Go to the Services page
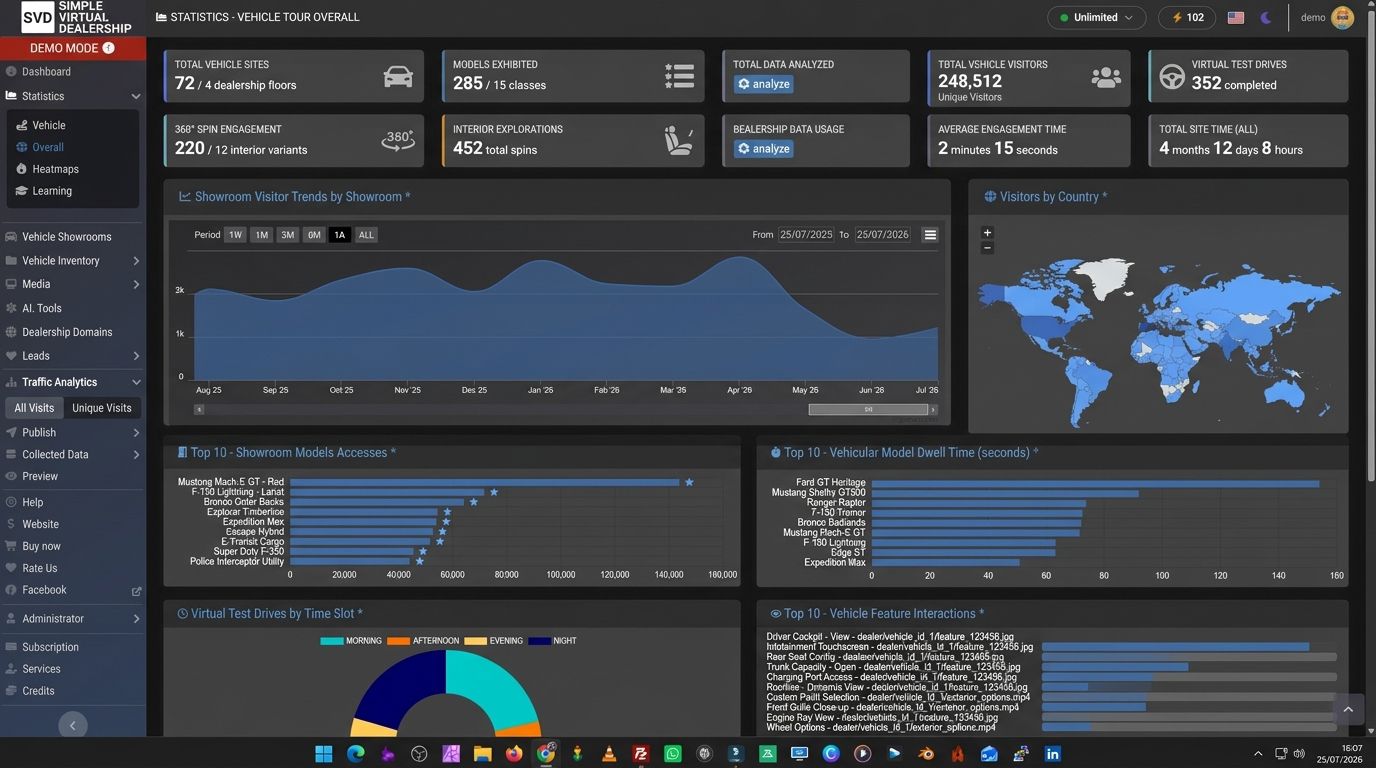 pyautogui.click(x=41, y=669)
